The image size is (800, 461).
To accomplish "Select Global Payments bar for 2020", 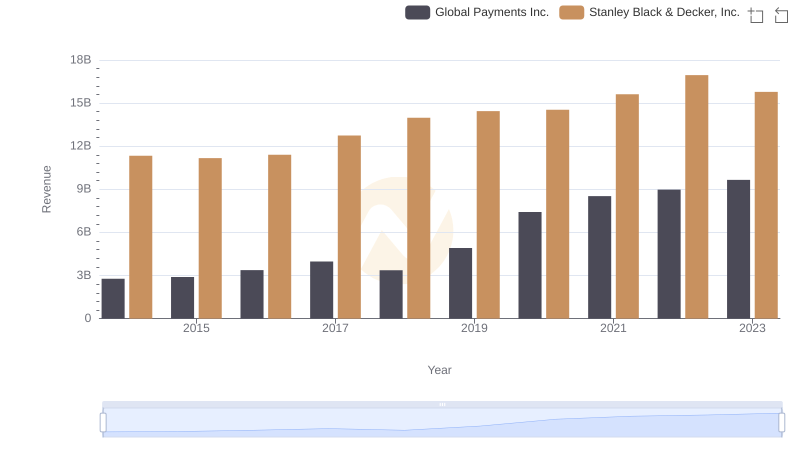I will coord(530,265).
